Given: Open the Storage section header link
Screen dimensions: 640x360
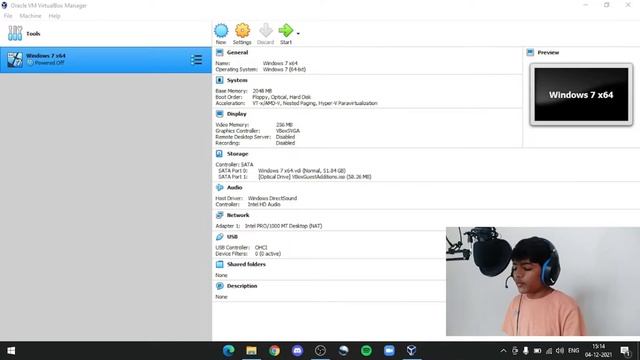Looking at the screenshot, I should (238, 154).
